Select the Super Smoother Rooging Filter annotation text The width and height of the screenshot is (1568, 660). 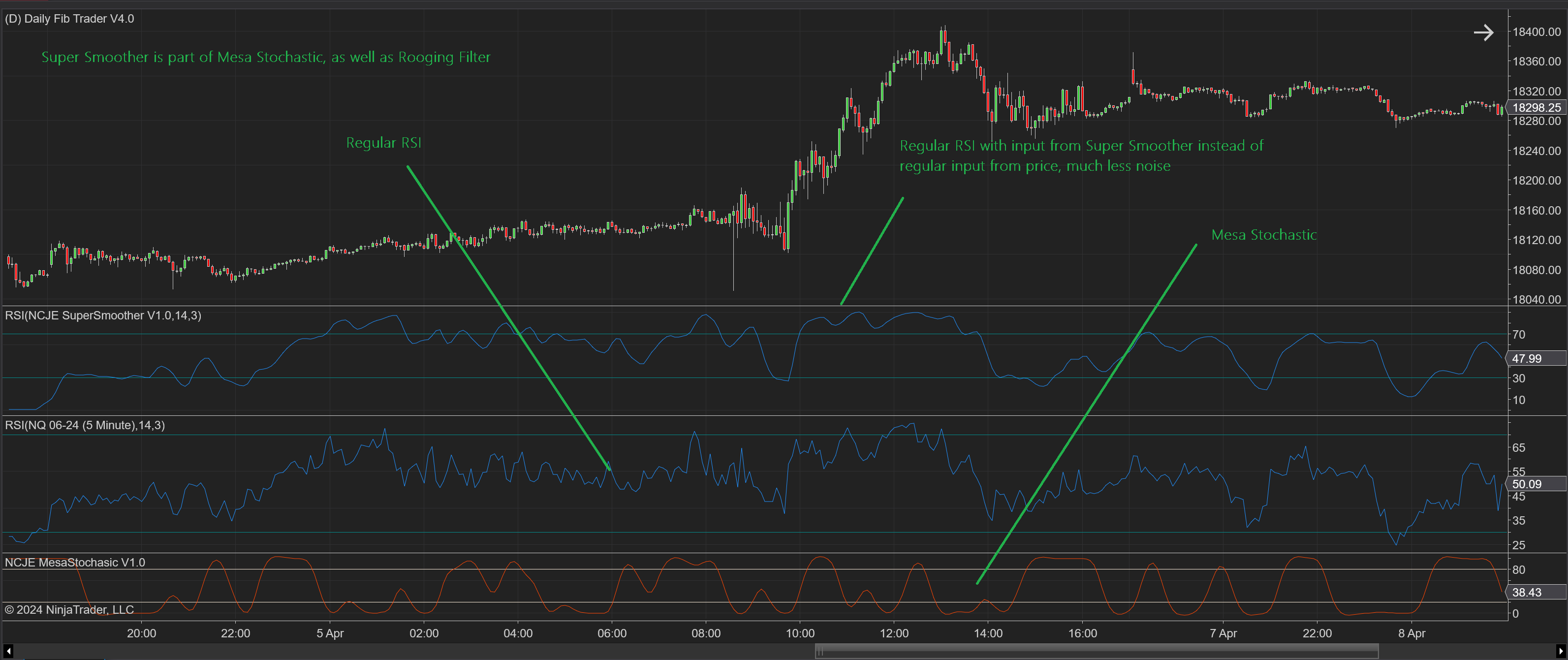click(x=265, y=57)
